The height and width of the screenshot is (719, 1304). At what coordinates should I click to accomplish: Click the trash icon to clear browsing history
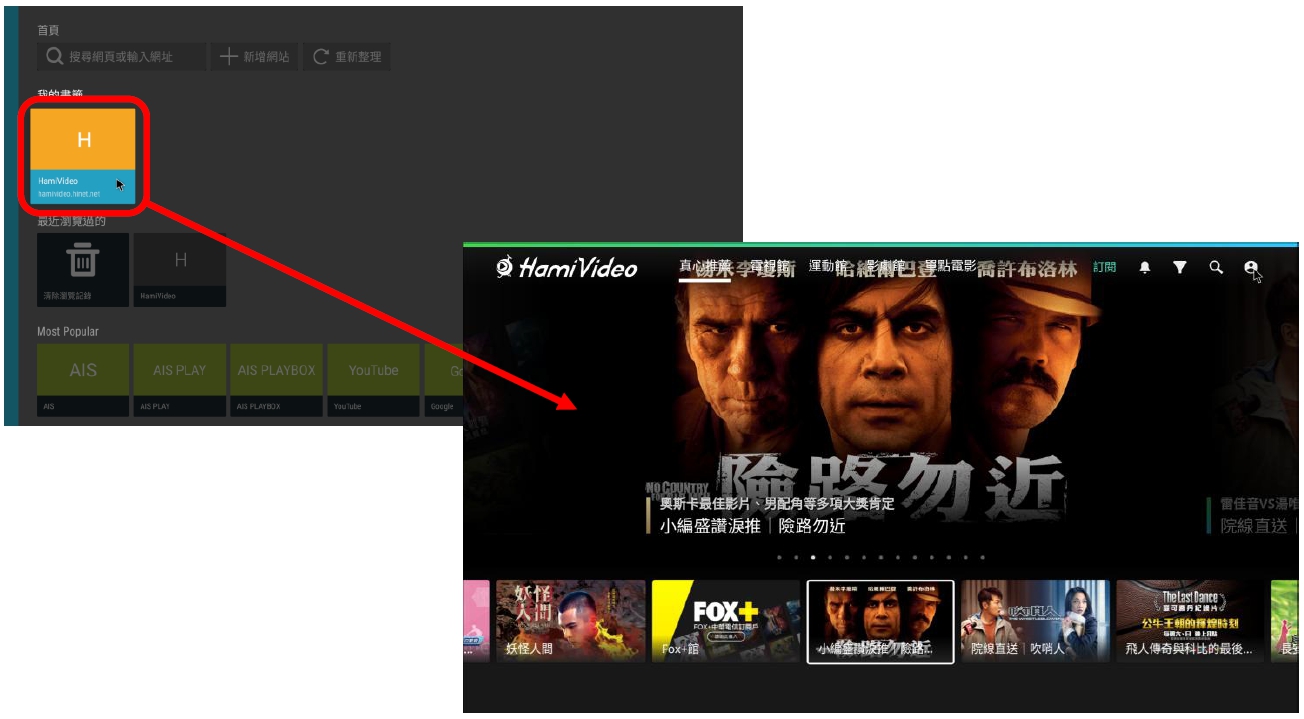[82, 261]
